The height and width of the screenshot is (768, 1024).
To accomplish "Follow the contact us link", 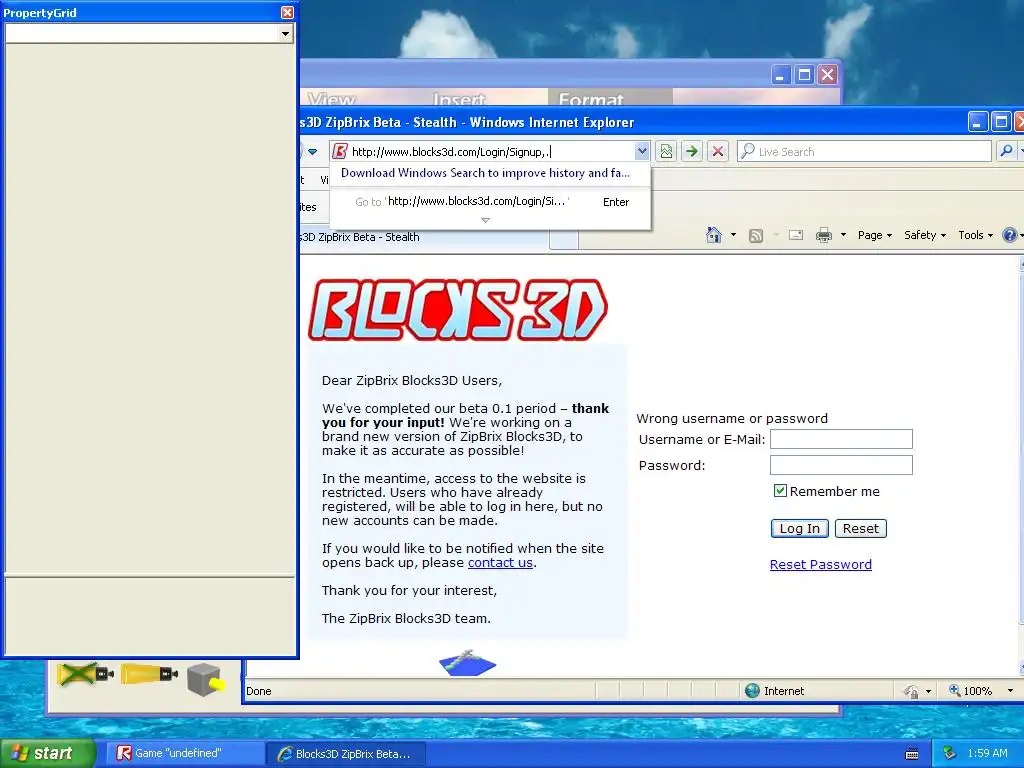I will tap(500, 562).
